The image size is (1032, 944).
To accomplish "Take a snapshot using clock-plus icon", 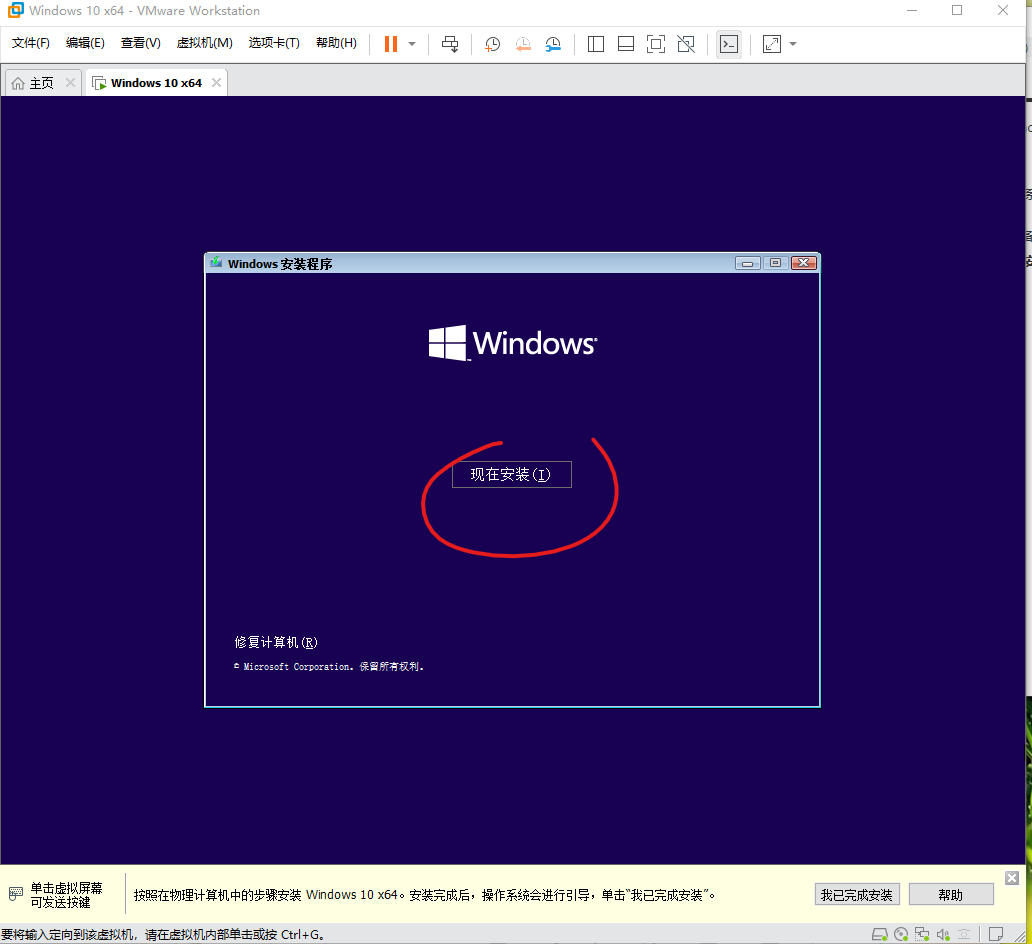I will [492, 44].
